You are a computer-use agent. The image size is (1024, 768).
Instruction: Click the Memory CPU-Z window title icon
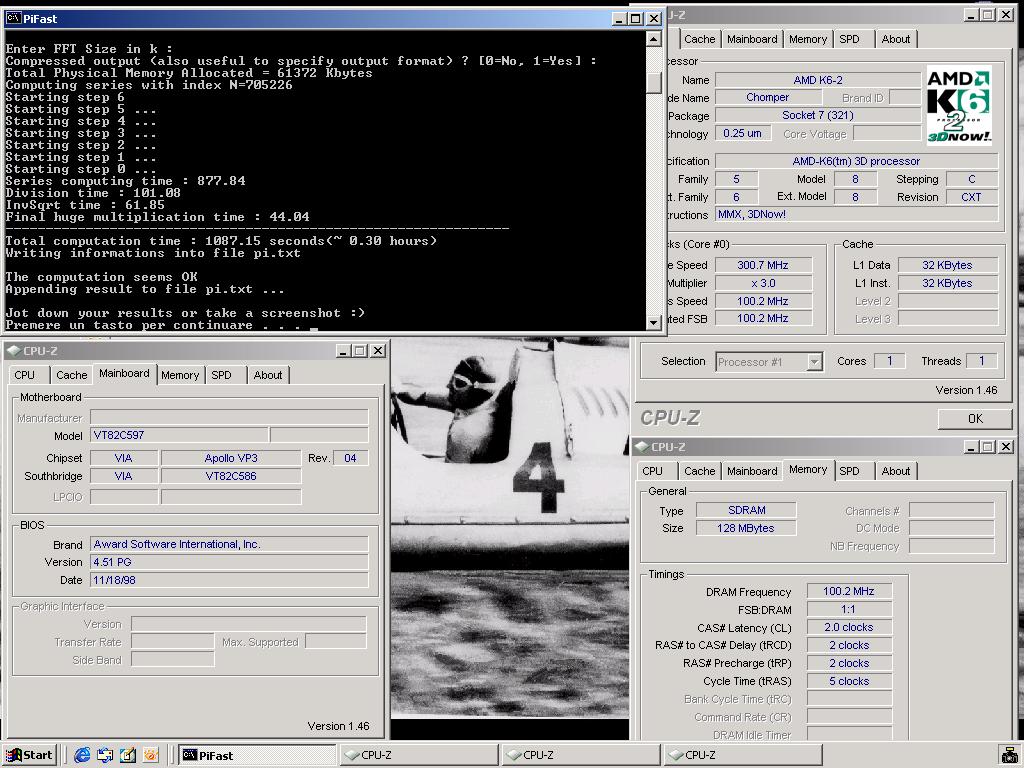point(641,447)
